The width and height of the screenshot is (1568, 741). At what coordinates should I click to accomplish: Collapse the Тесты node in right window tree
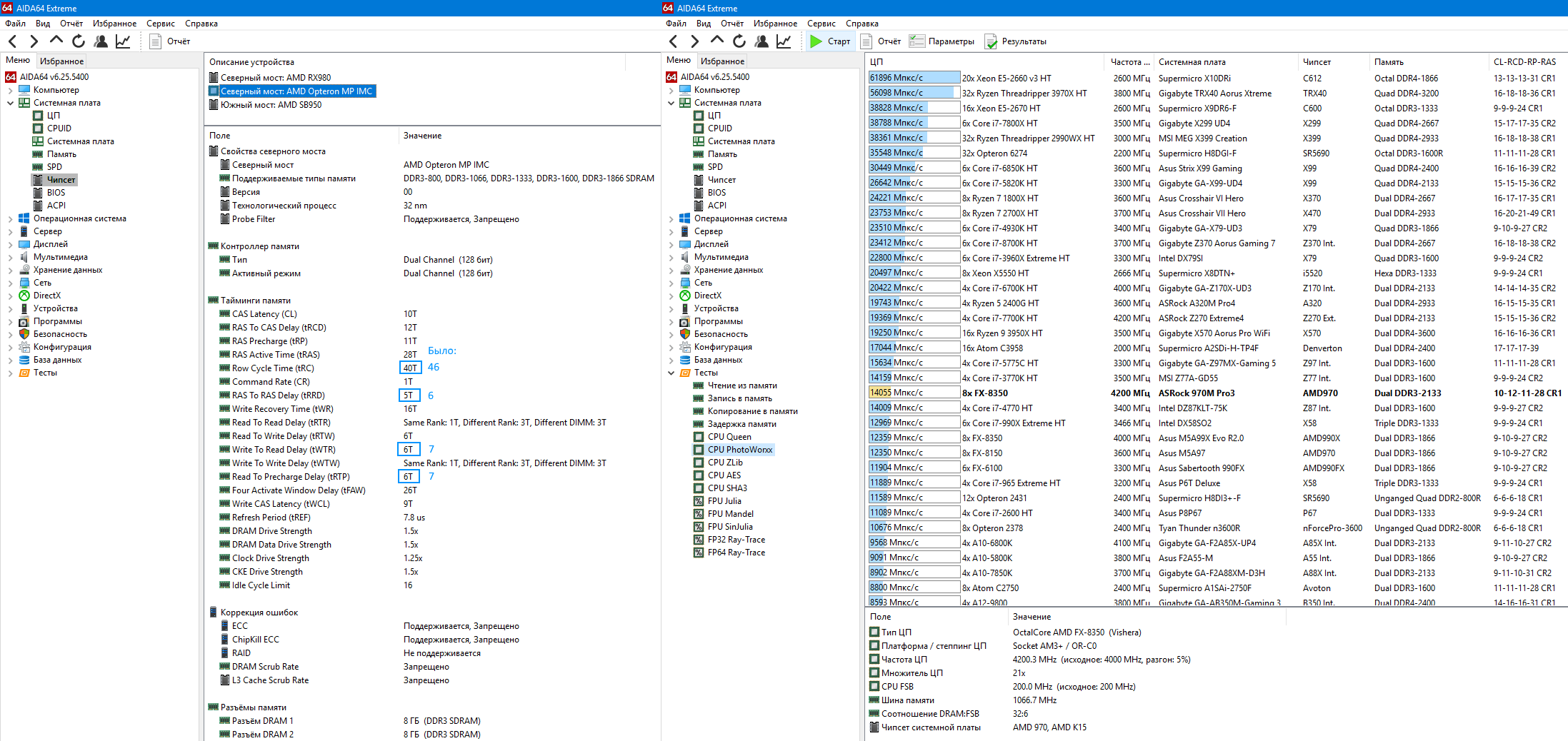point(671,373)
